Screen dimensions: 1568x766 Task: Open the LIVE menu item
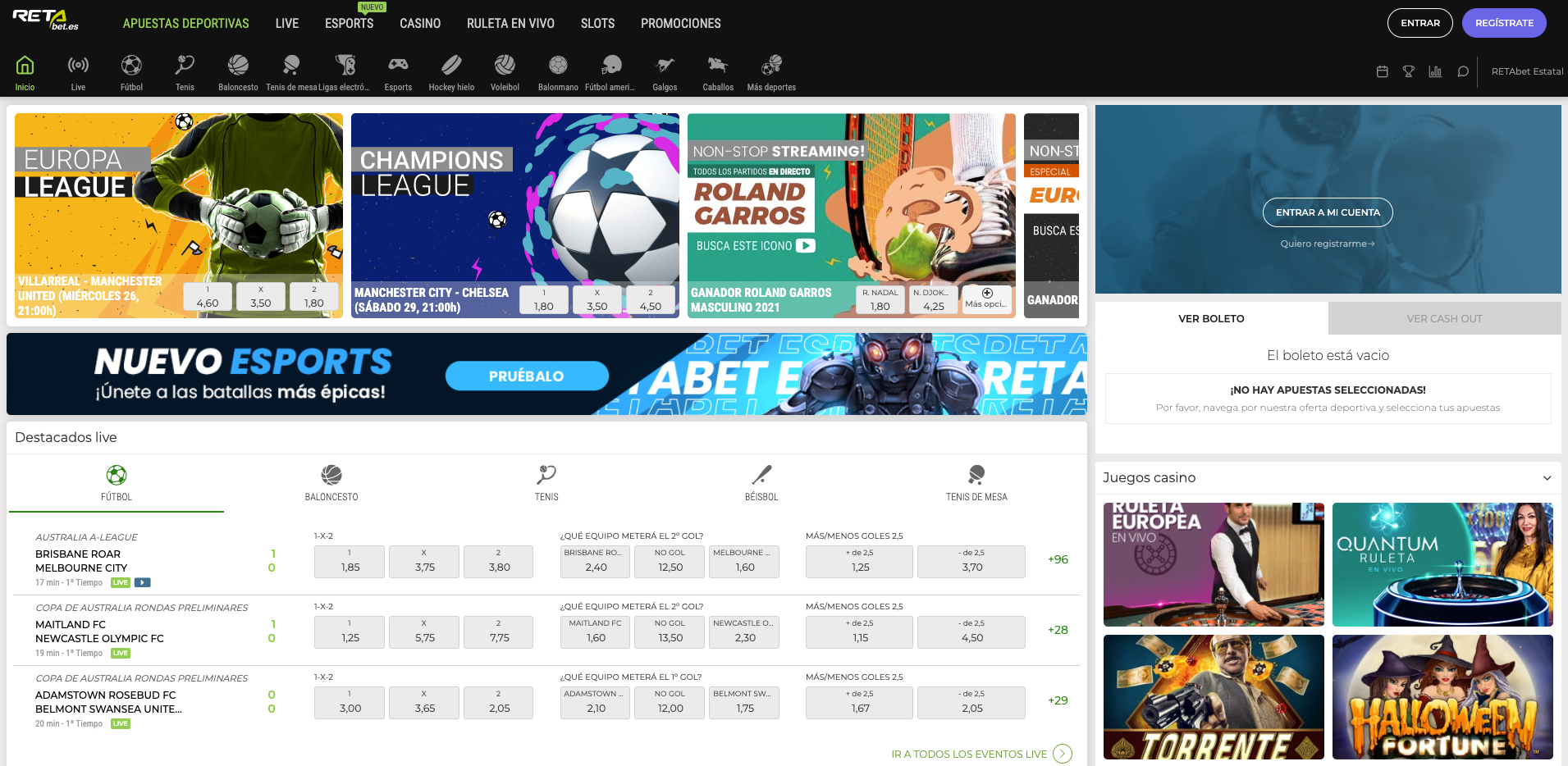click(x=287, y=23)
